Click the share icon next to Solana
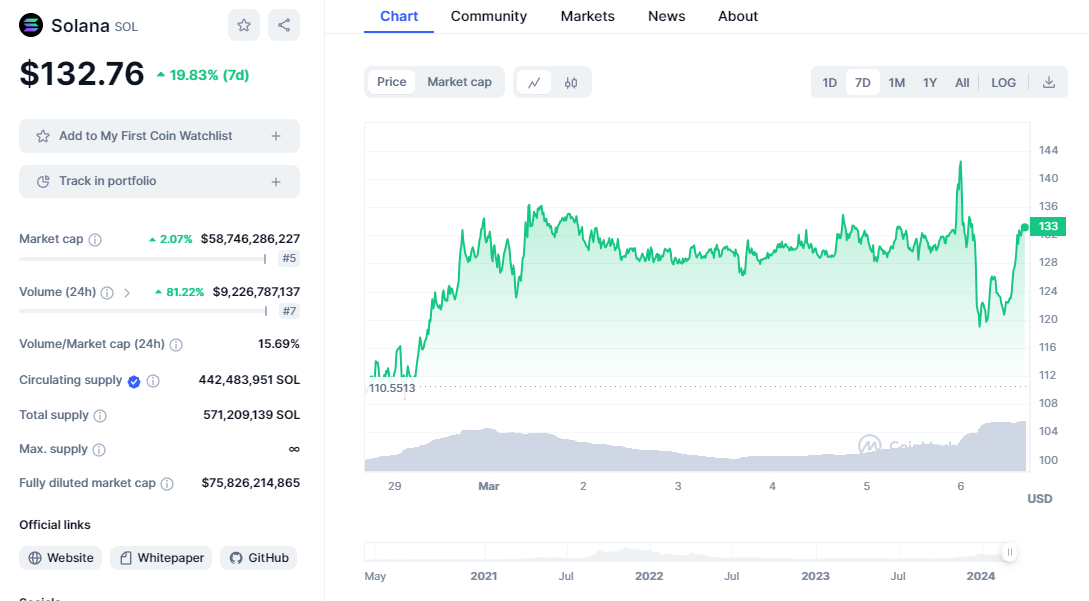The width and height of the screenshot is (1089, 601). point(284,25)
